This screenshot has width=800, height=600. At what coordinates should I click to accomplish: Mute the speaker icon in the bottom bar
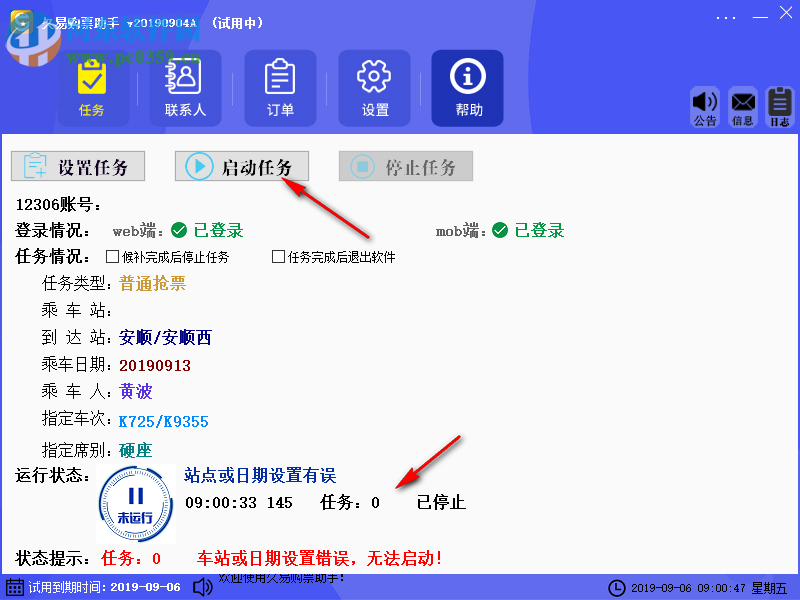202,588
